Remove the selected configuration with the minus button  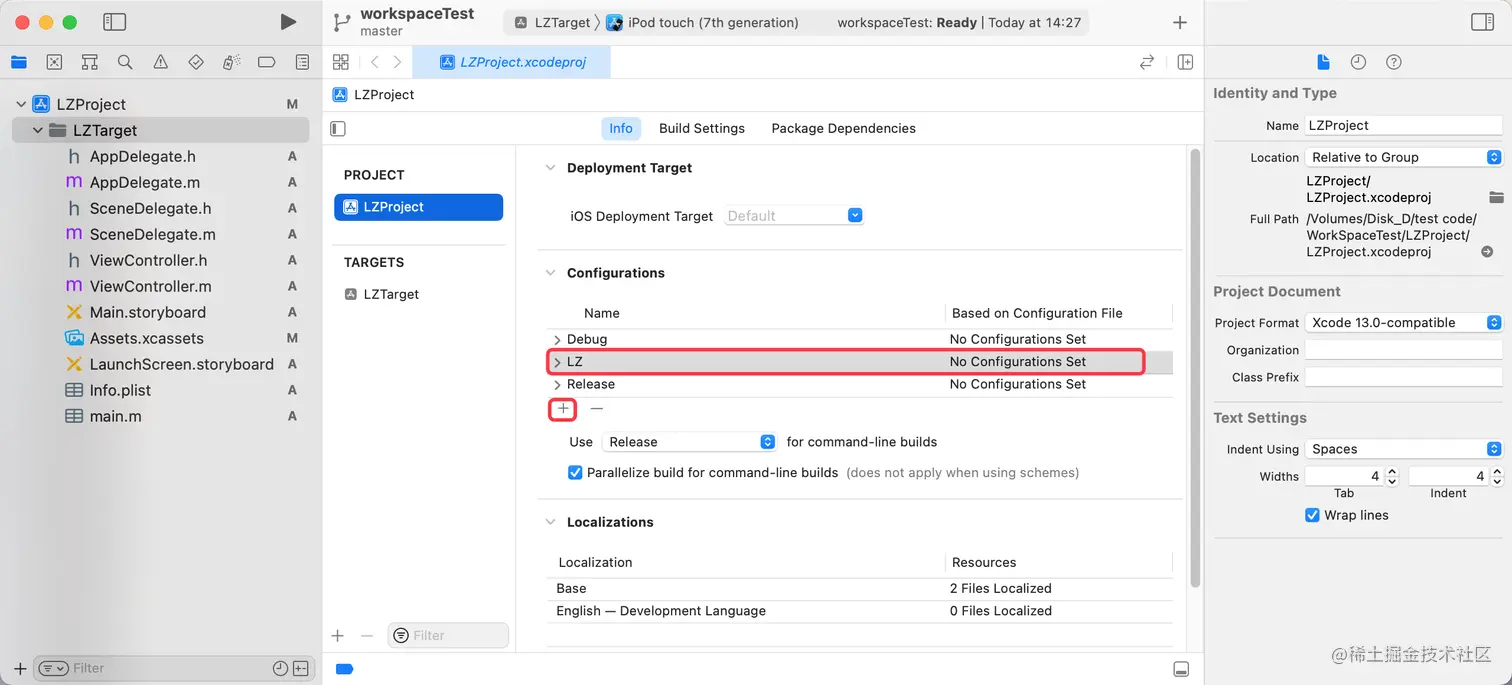click(x=596, y=409)
